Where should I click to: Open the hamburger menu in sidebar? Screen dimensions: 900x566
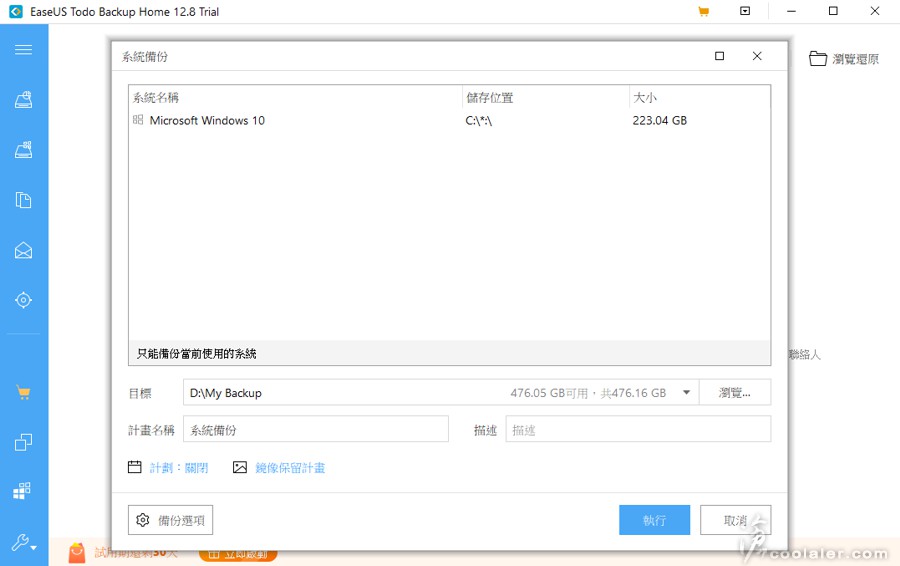coord(24,49)
